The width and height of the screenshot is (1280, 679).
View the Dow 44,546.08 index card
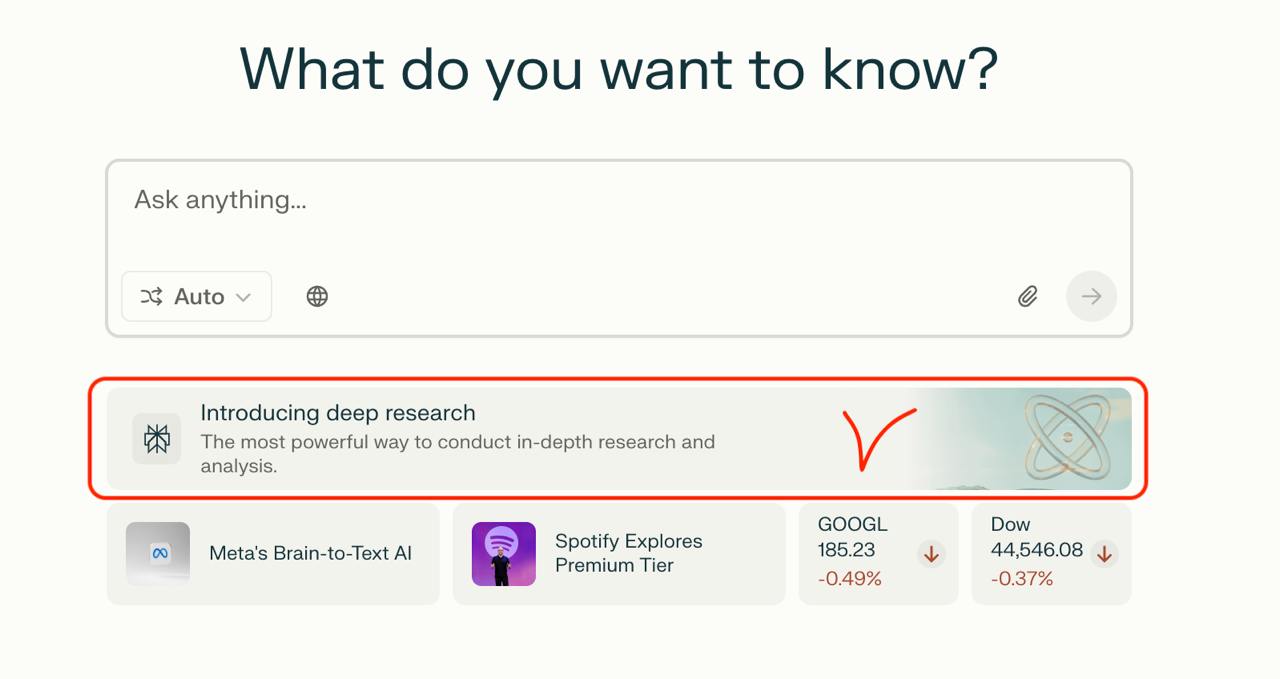pos(1050,551)
